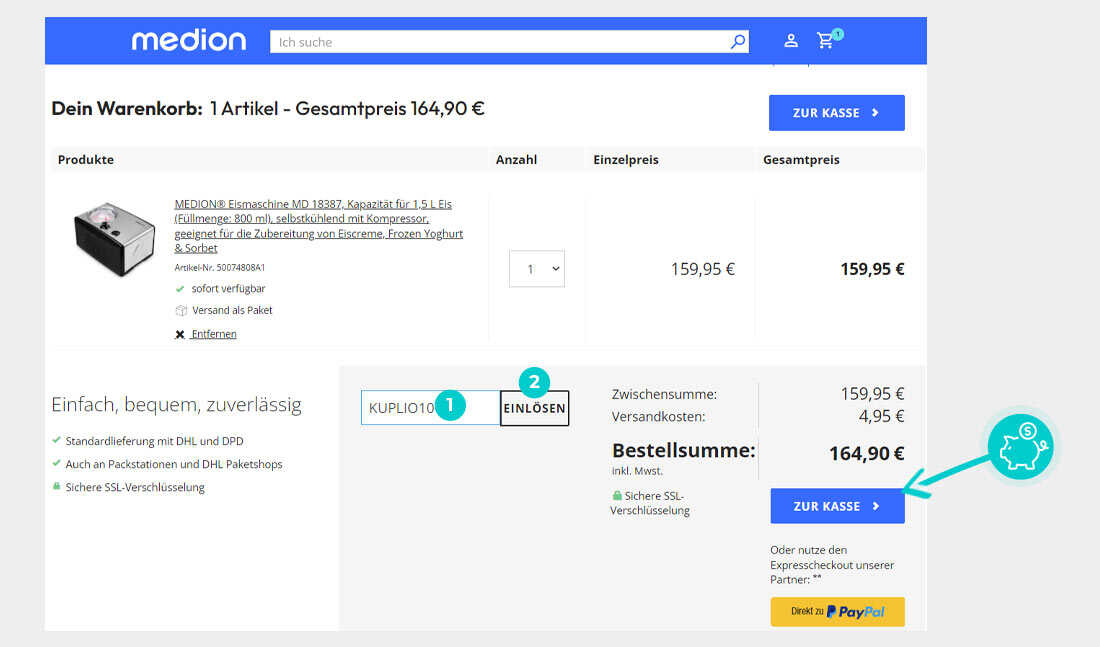The image size is (1100, 647).
Task: Click the lock icon beside 'Sichere SSL-Verschlüsselung' in totals
Action: 617,495
